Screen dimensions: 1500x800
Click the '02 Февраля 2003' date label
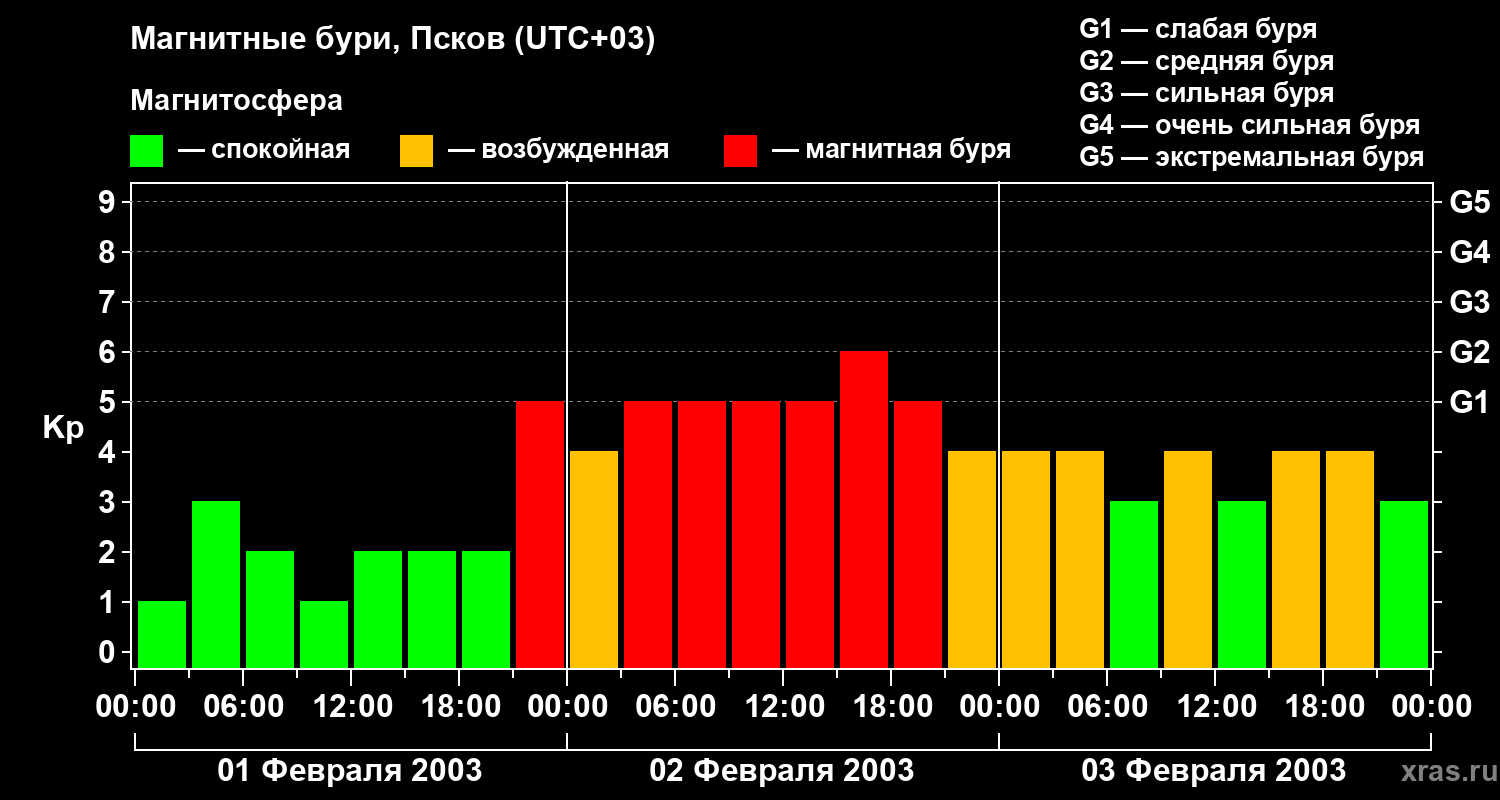tap(782, 771)
